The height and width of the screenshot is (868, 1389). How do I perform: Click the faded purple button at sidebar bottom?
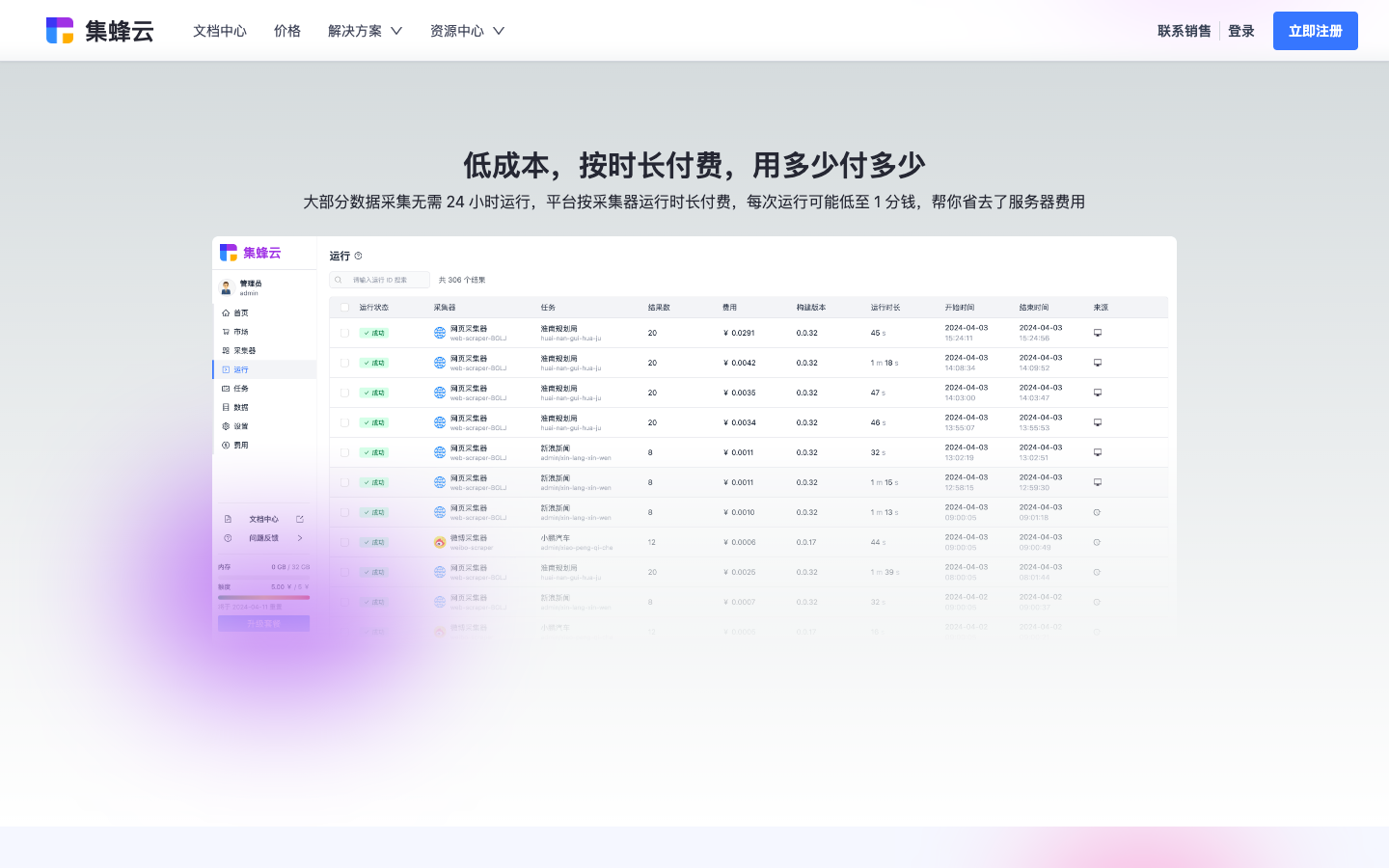coord(264,624)
